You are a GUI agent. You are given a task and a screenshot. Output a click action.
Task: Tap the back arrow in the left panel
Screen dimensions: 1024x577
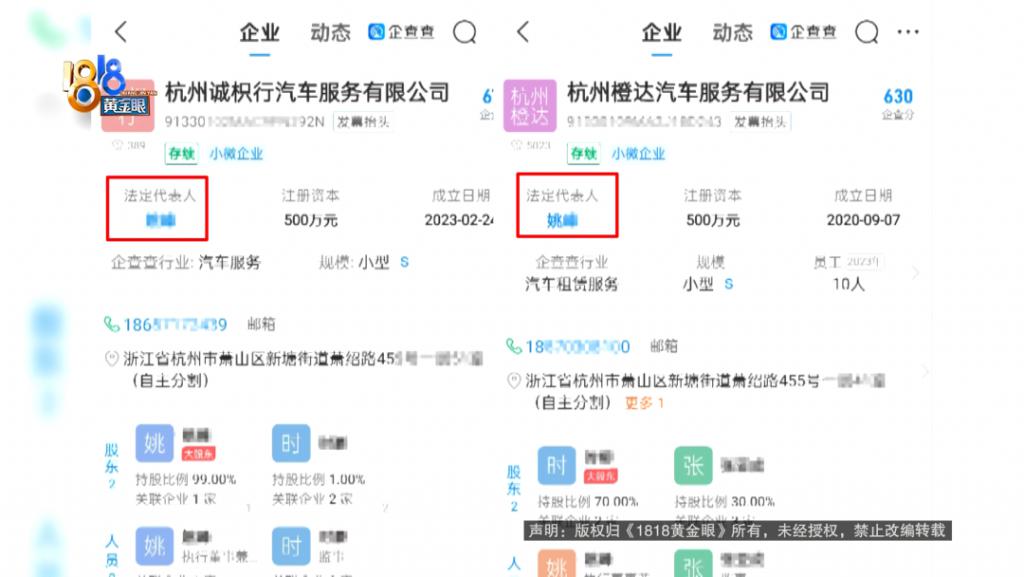coord(121,31)
